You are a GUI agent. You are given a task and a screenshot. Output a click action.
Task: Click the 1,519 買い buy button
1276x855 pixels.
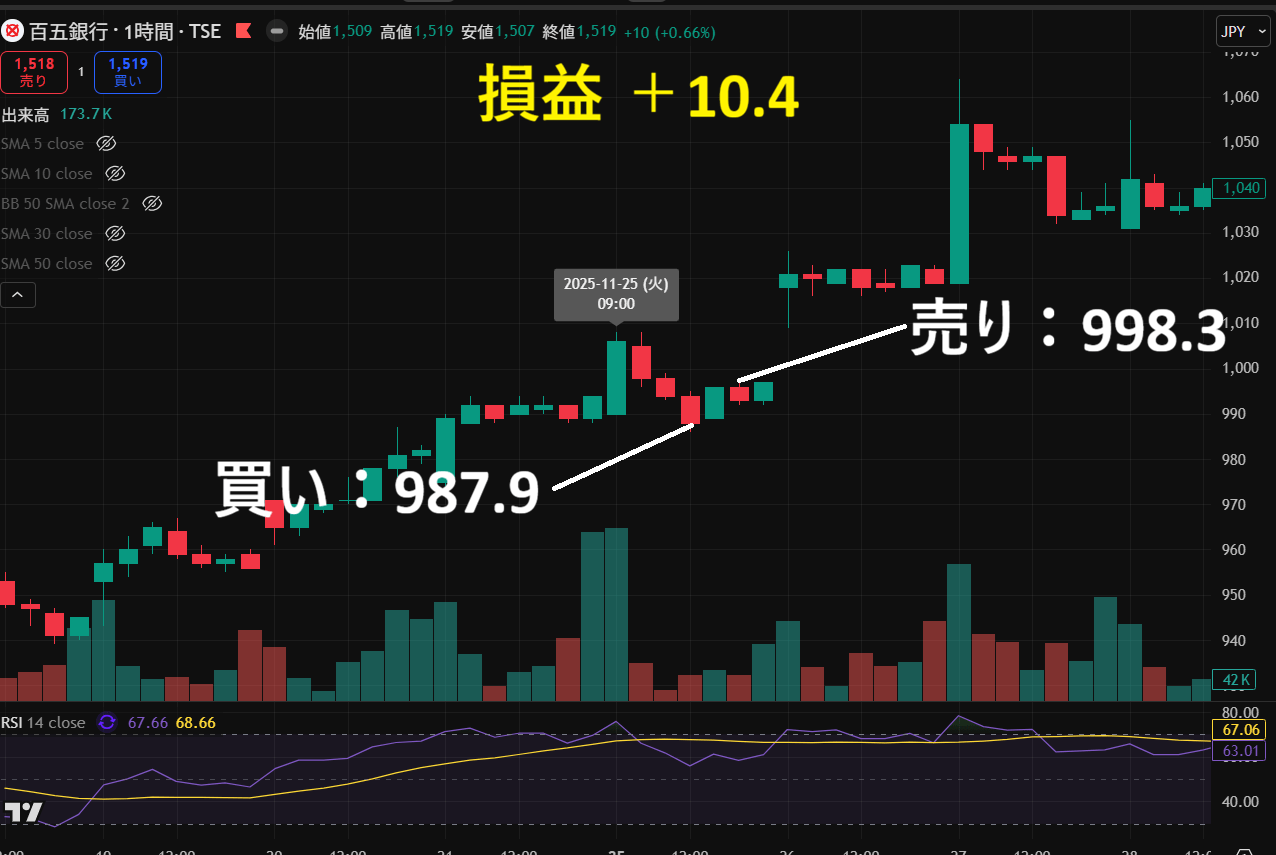click(x=128, y=73)
